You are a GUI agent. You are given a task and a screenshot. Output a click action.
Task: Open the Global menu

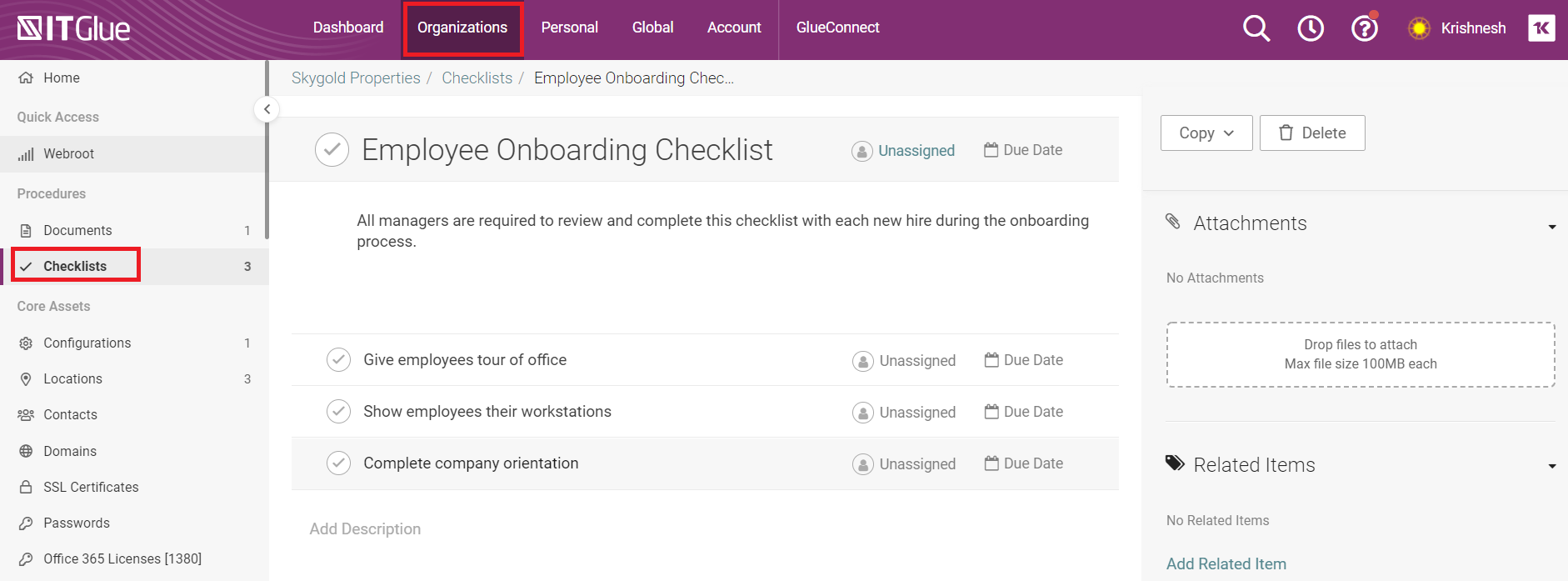click(653, 28)
